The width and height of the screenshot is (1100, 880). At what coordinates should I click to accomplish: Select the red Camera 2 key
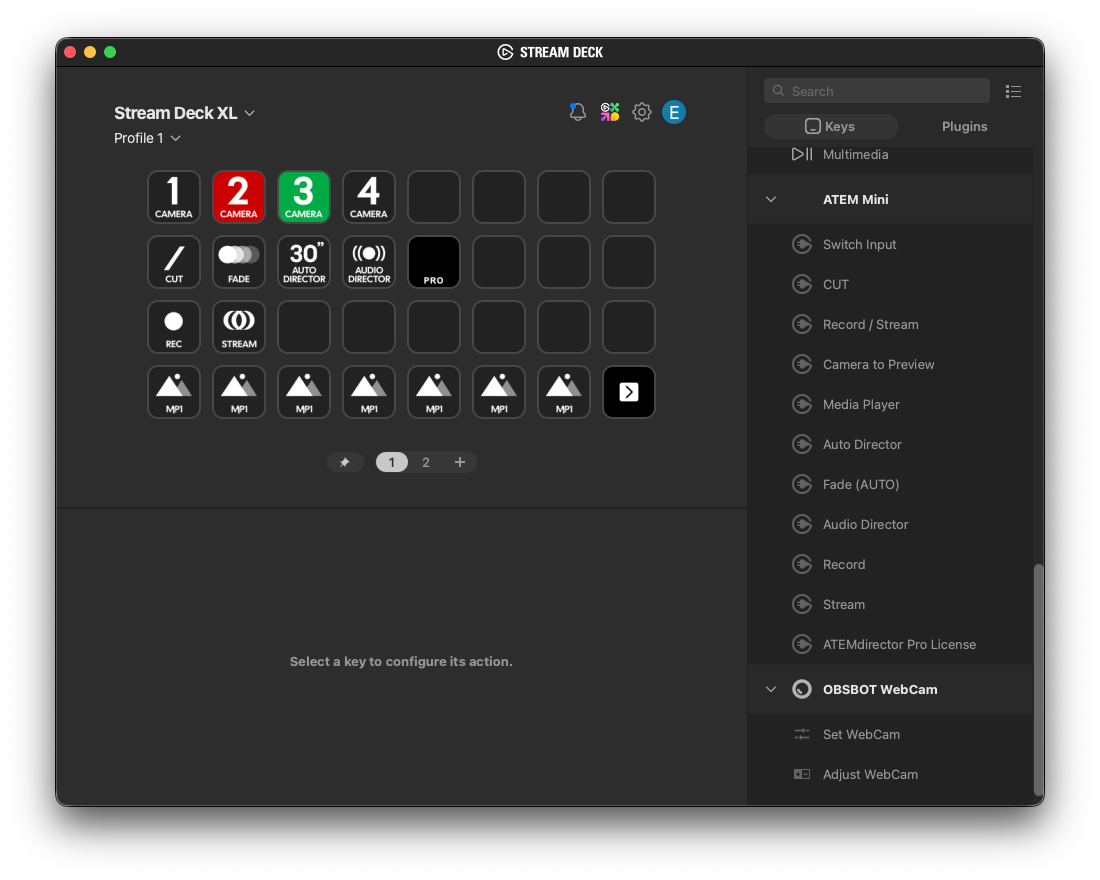point(239,197)
